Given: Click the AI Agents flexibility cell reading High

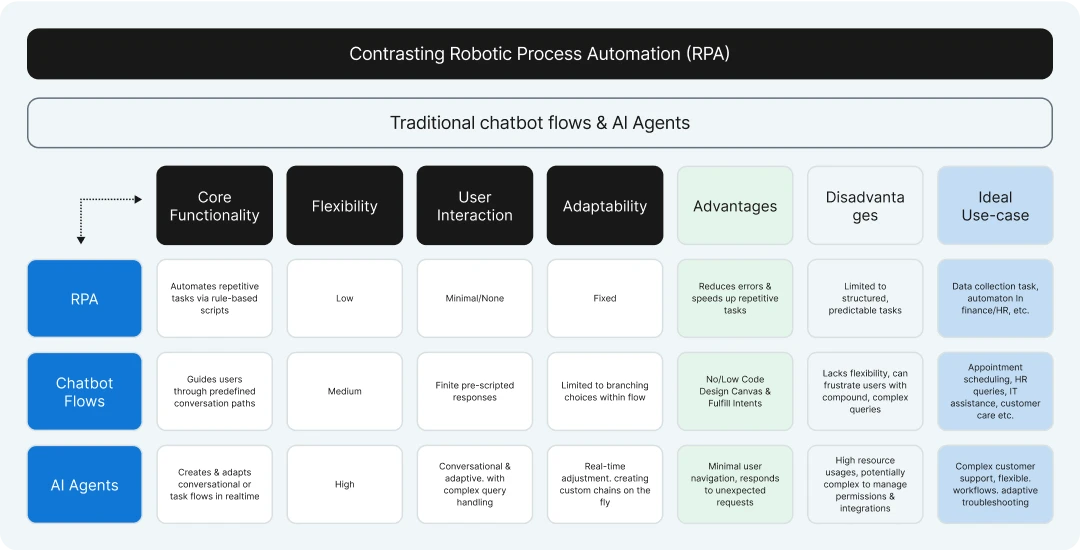Looking at the screenshot, I should (344, 485).
